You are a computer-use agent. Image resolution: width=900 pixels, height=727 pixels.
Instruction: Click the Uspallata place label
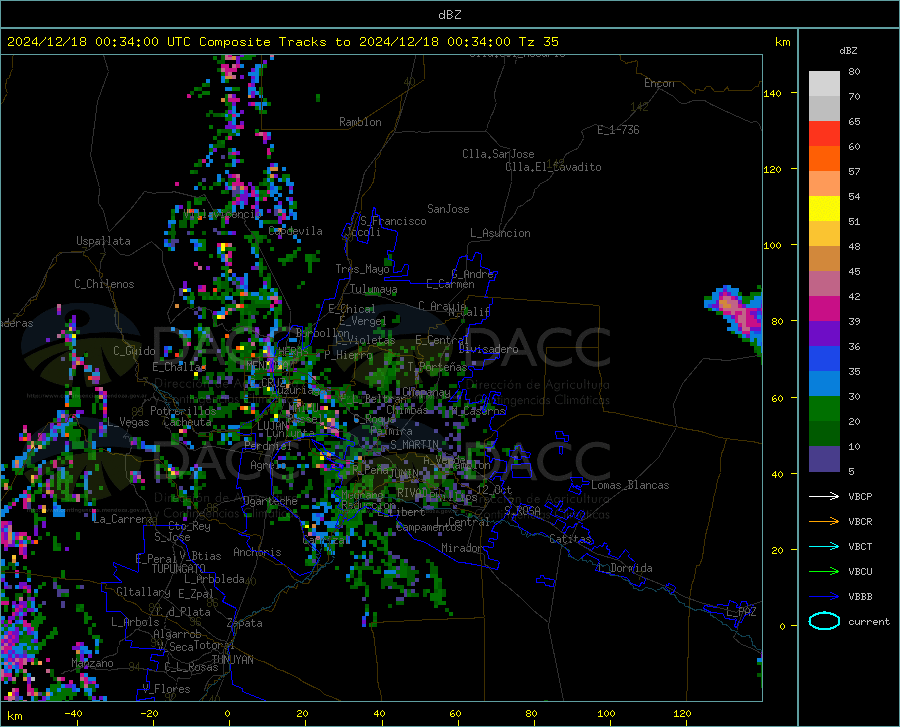tap(103, 241)
